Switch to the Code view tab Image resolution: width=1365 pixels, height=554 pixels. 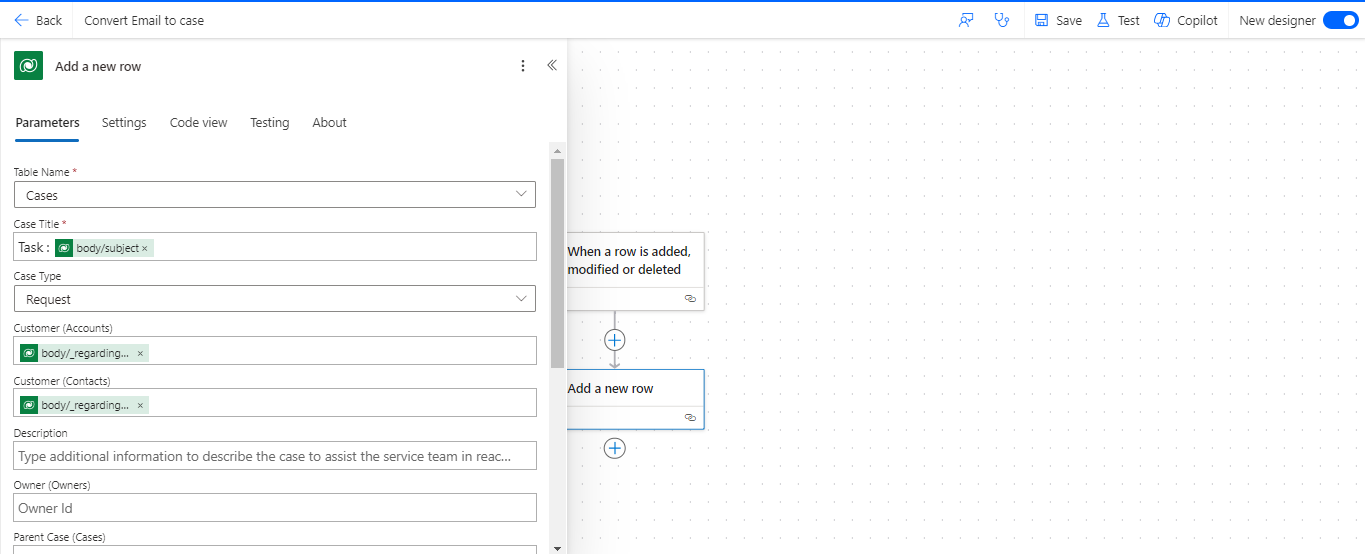click(x=198, y=123)
